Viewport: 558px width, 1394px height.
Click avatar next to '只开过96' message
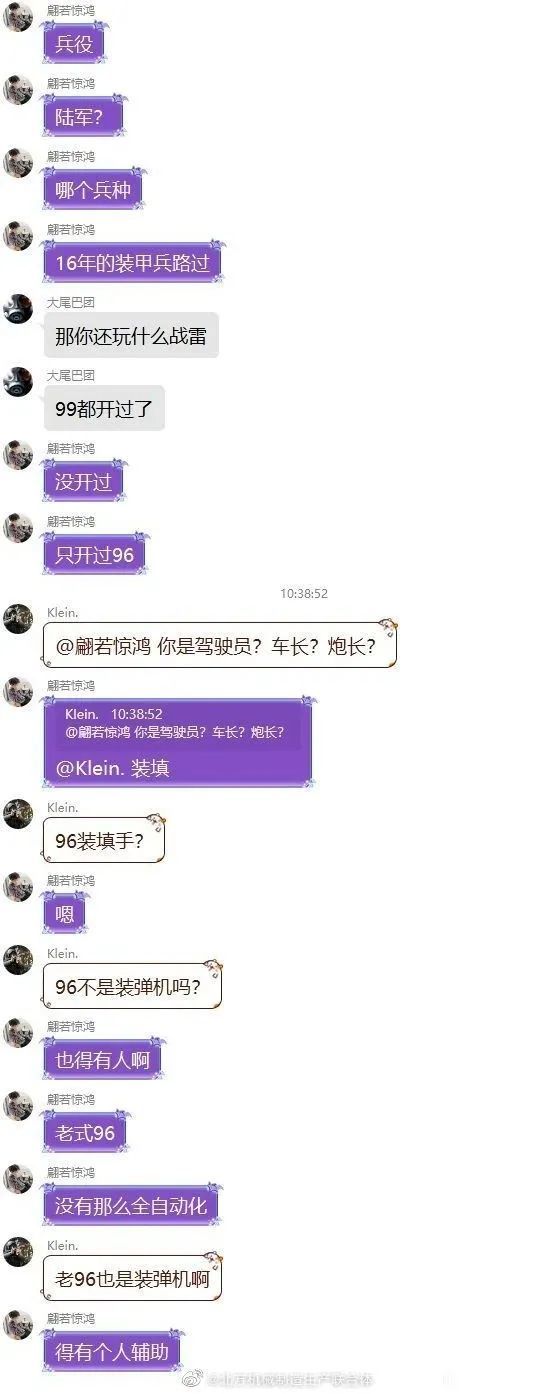[18, 528]
